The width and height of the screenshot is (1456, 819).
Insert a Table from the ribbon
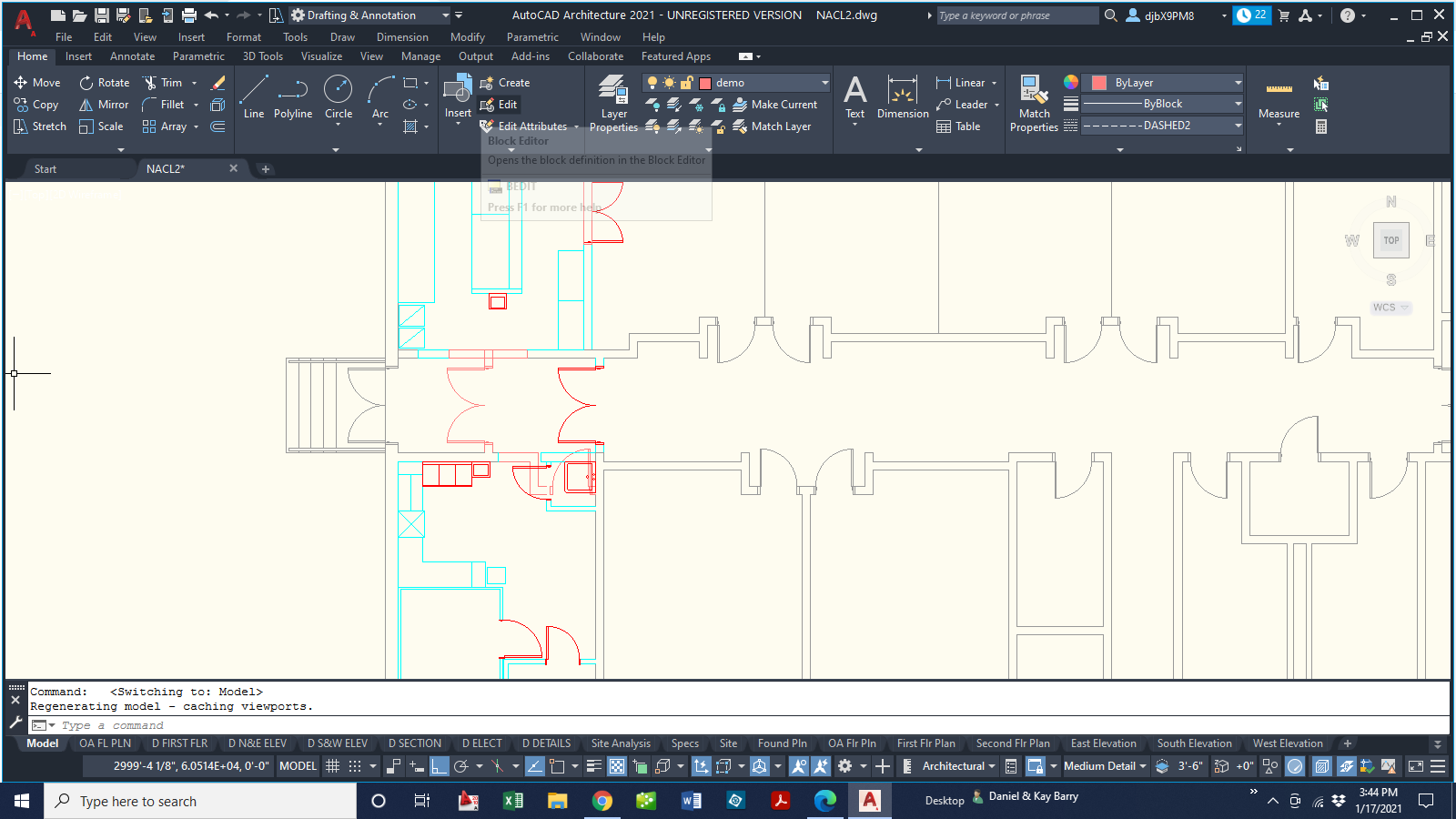(x=962, y=126)
